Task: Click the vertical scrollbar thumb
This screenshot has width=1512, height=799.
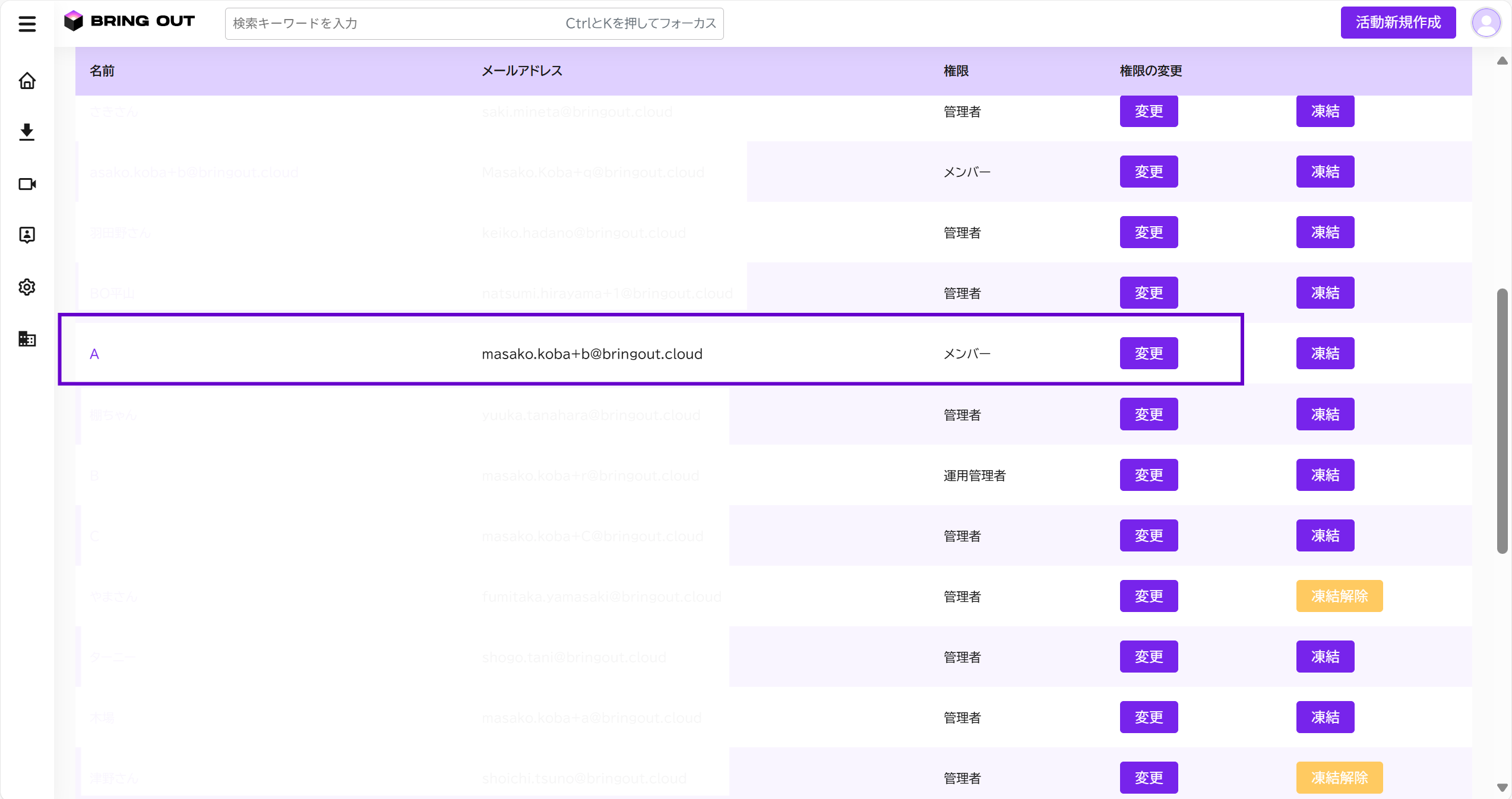Action: 1502,421
